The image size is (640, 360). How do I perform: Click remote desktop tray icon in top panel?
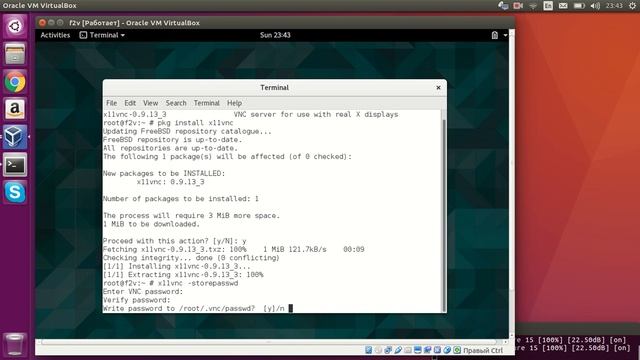click(503, 5)
